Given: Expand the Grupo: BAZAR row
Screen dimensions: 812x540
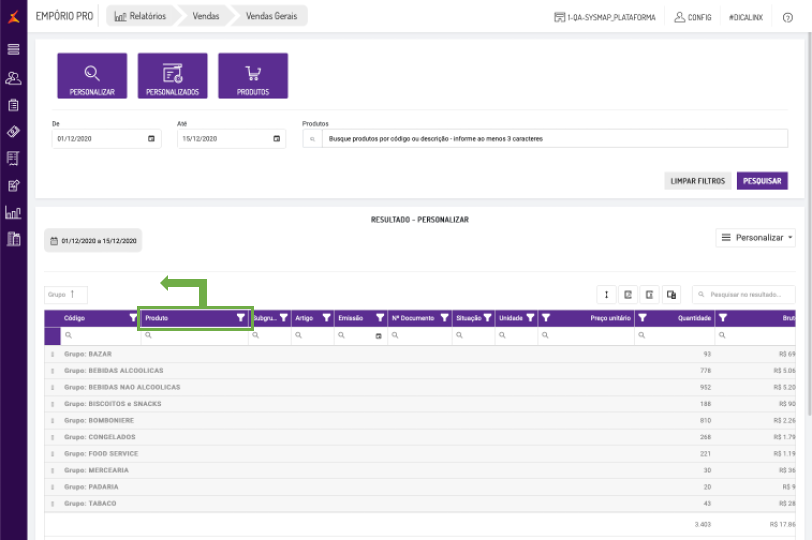Looking at the screenshot, I should pos(53,354).
